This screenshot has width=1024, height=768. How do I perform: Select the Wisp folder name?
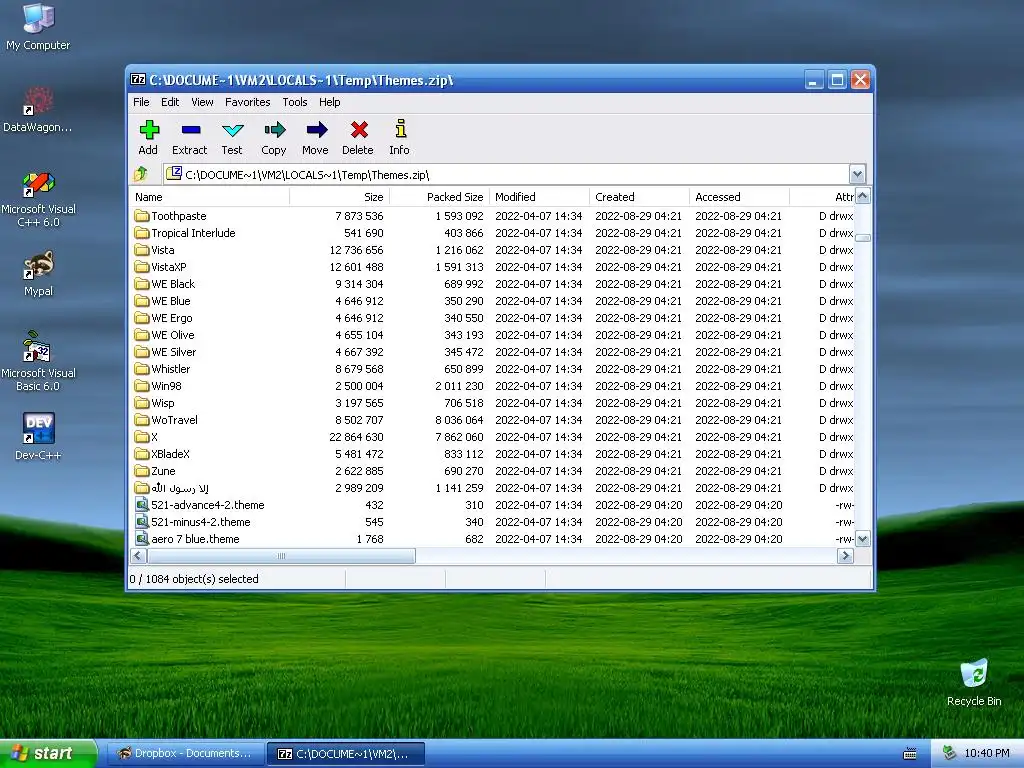163,403
